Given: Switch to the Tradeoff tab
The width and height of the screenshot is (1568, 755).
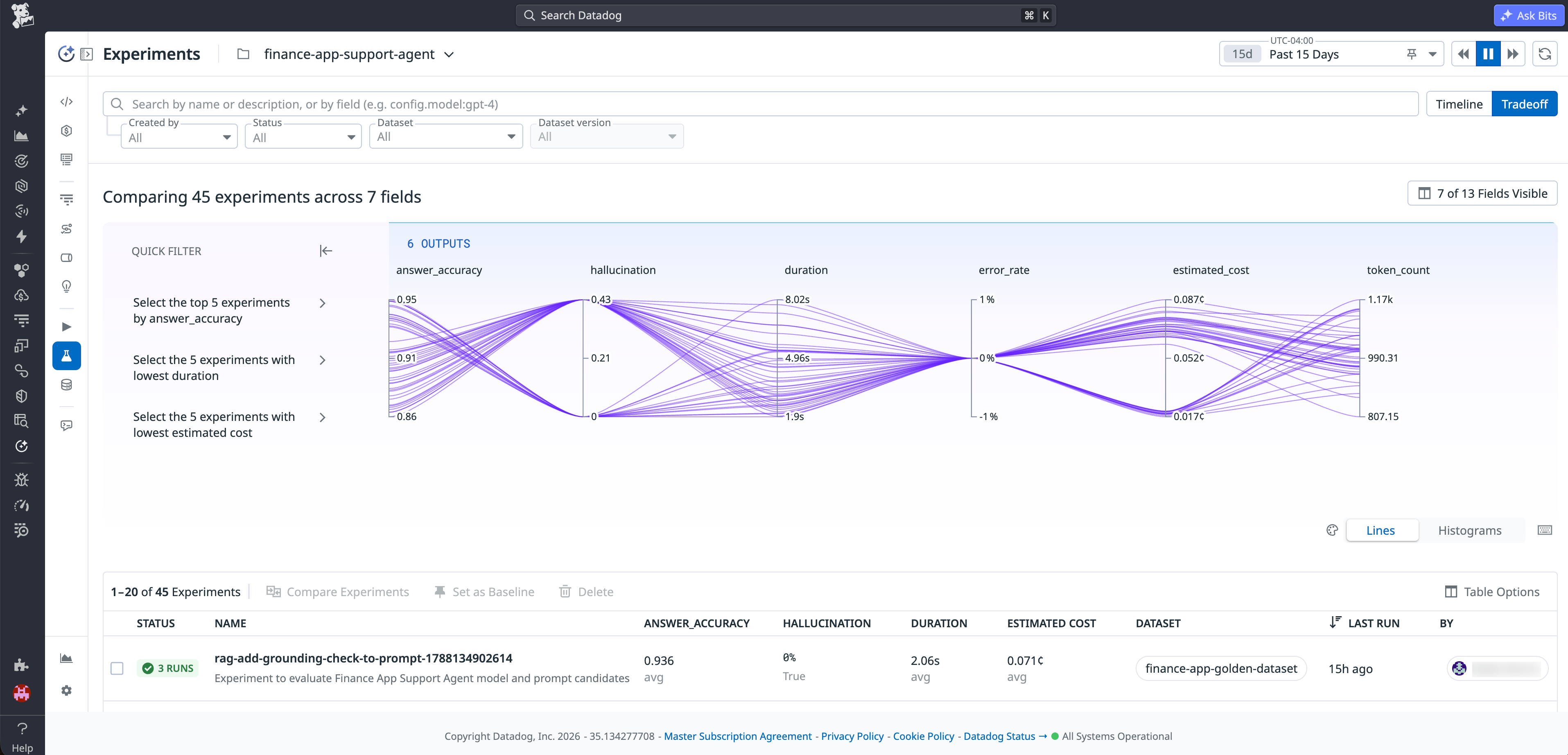Looking at the screenshot, I should point(1524,104).
